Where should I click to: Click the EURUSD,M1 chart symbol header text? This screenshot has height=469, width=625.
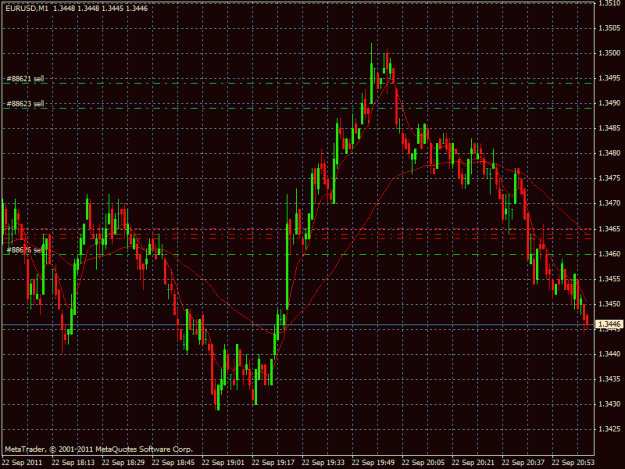point(26,8)
